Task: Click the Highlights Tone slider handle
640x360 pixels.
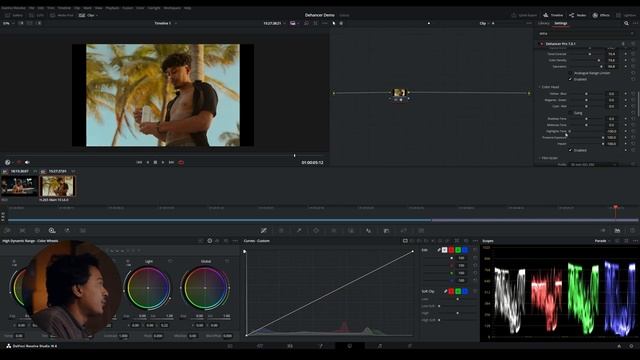Action: coord(570,131)
